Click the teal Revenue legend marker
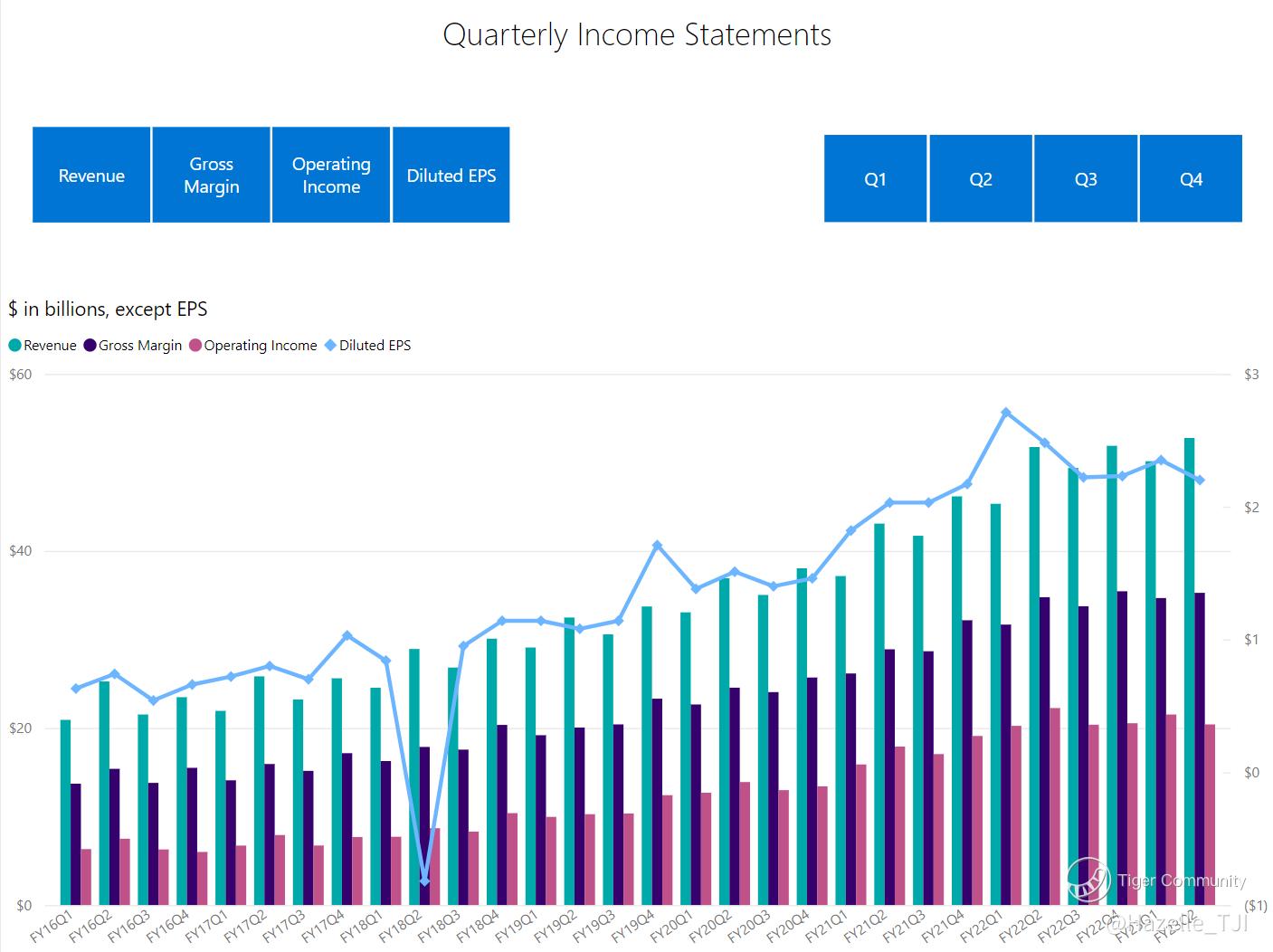The width and height of the screenshot is (1273, 952). coord(14,346)
